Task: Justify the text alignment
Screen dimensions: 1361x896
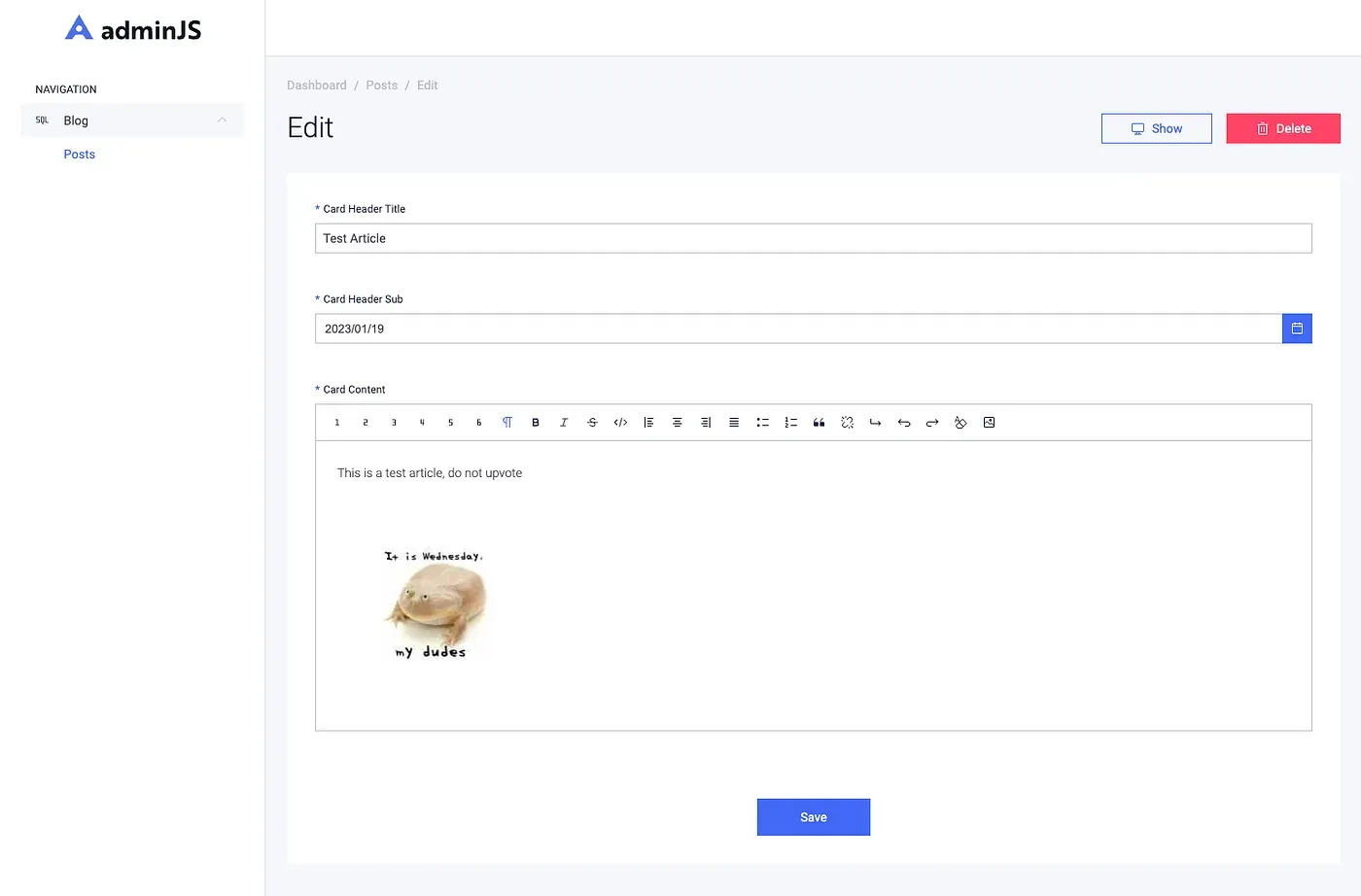Action: (734, 423)
